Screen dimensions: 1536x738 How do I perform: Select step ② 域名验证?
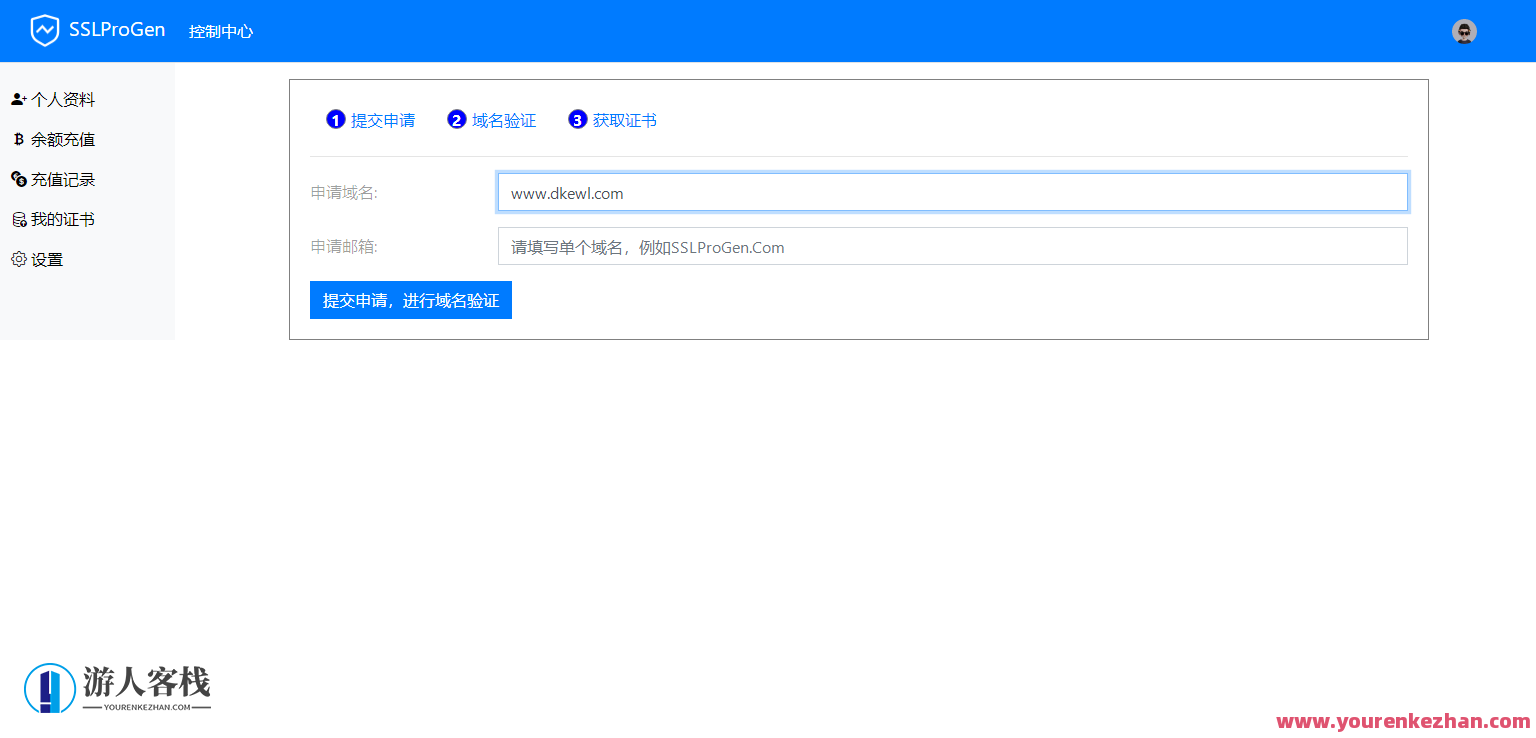click(x=491, y=119)
